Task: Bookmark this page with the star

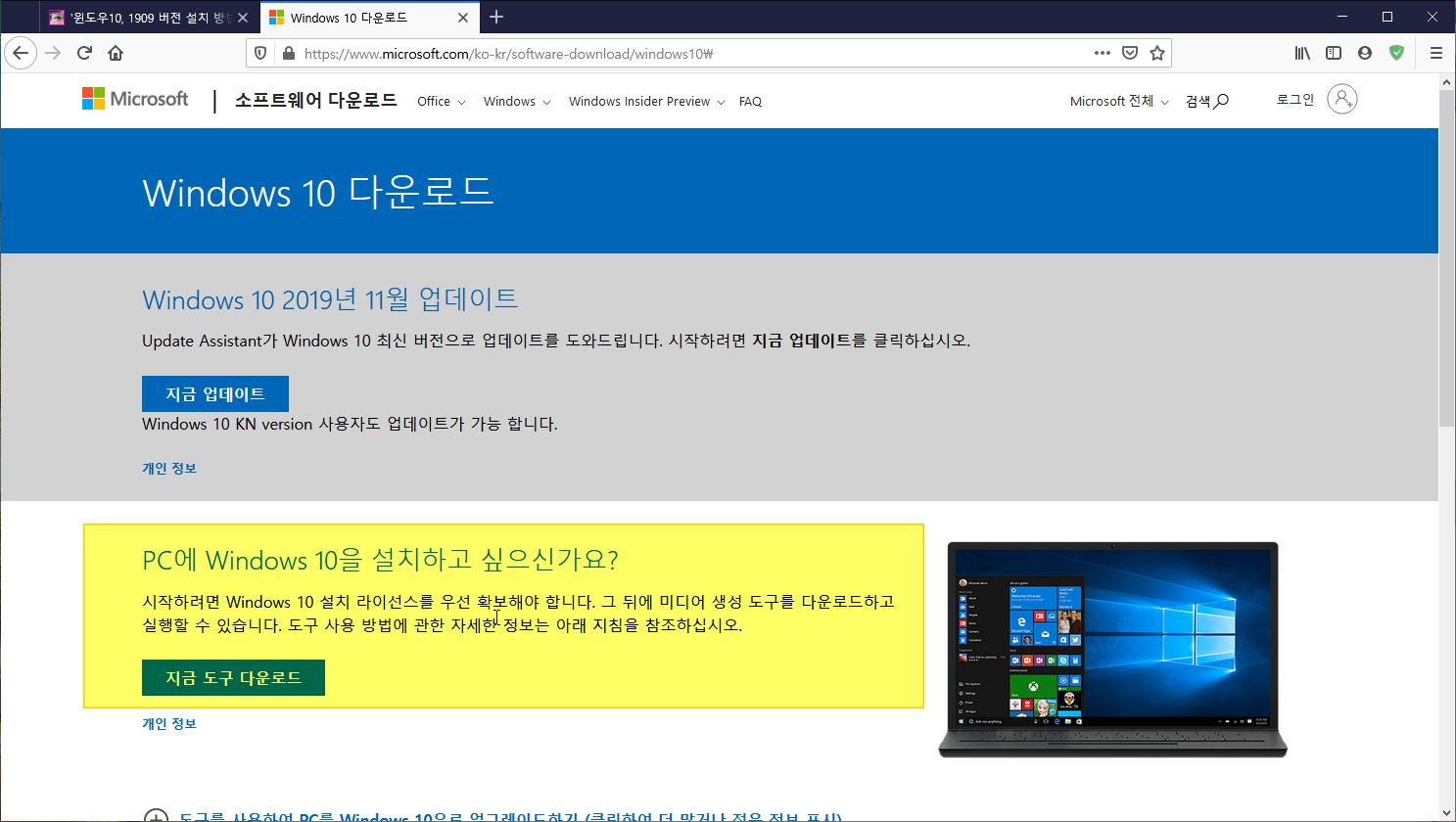Action: coord(1157,53)
